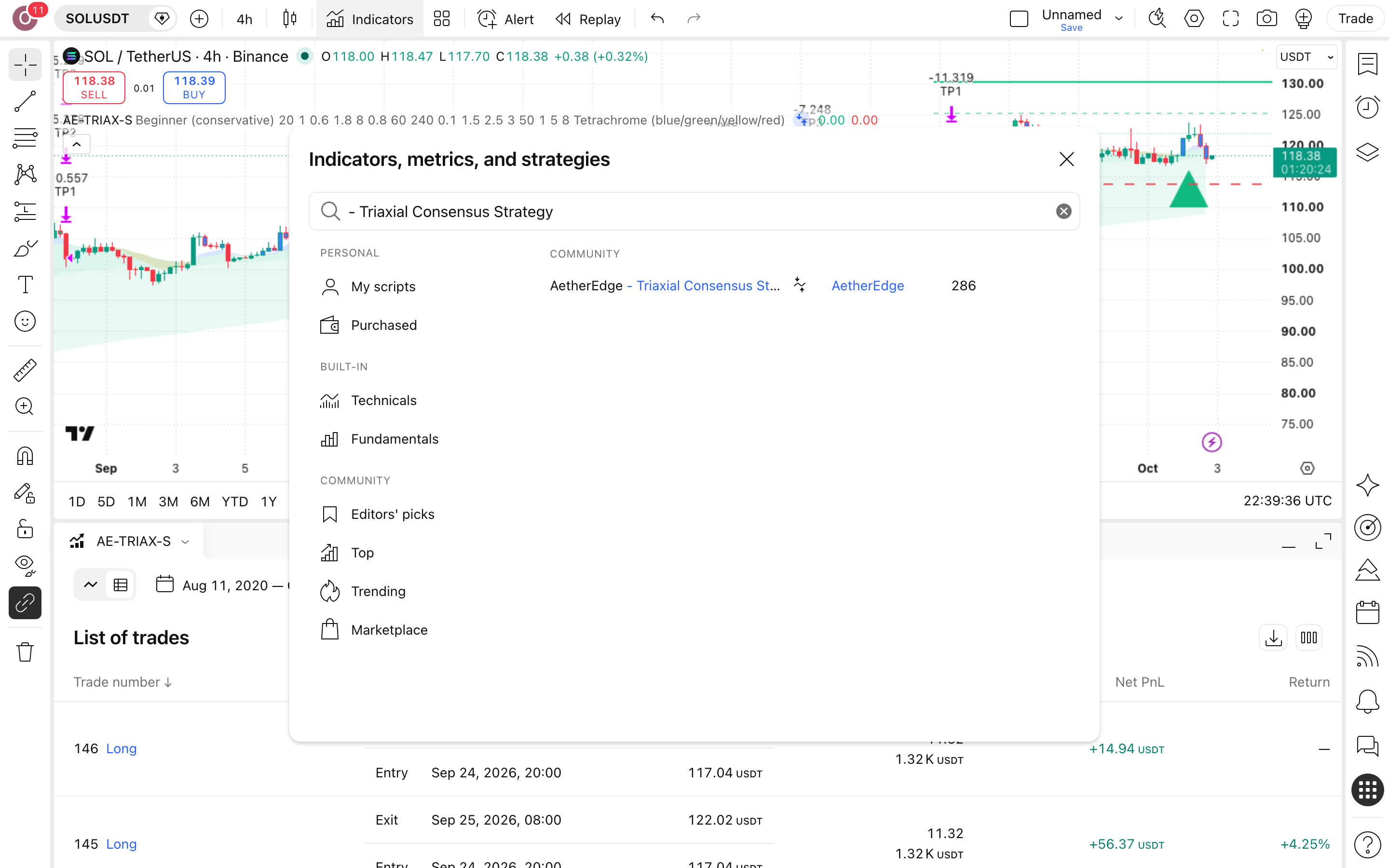Image resolution: width=1389 pixels, height=868 pixels.
Task: Open the USDT currency dropdown
Action: [1307, 57]
